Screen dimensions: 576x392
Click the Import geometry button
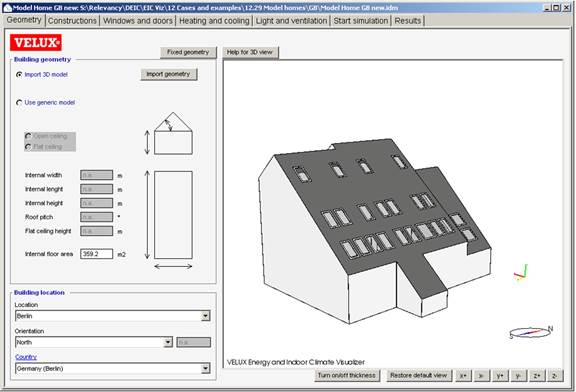[x=169, y=74]
